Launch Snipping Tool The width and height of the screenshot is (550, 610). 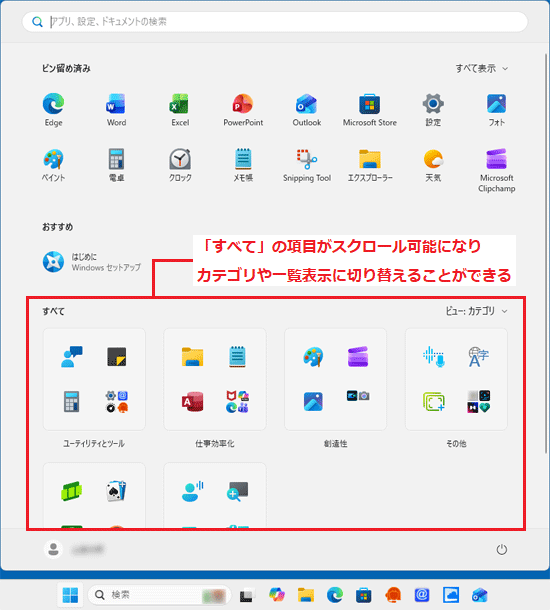click(x=307, y=165)
